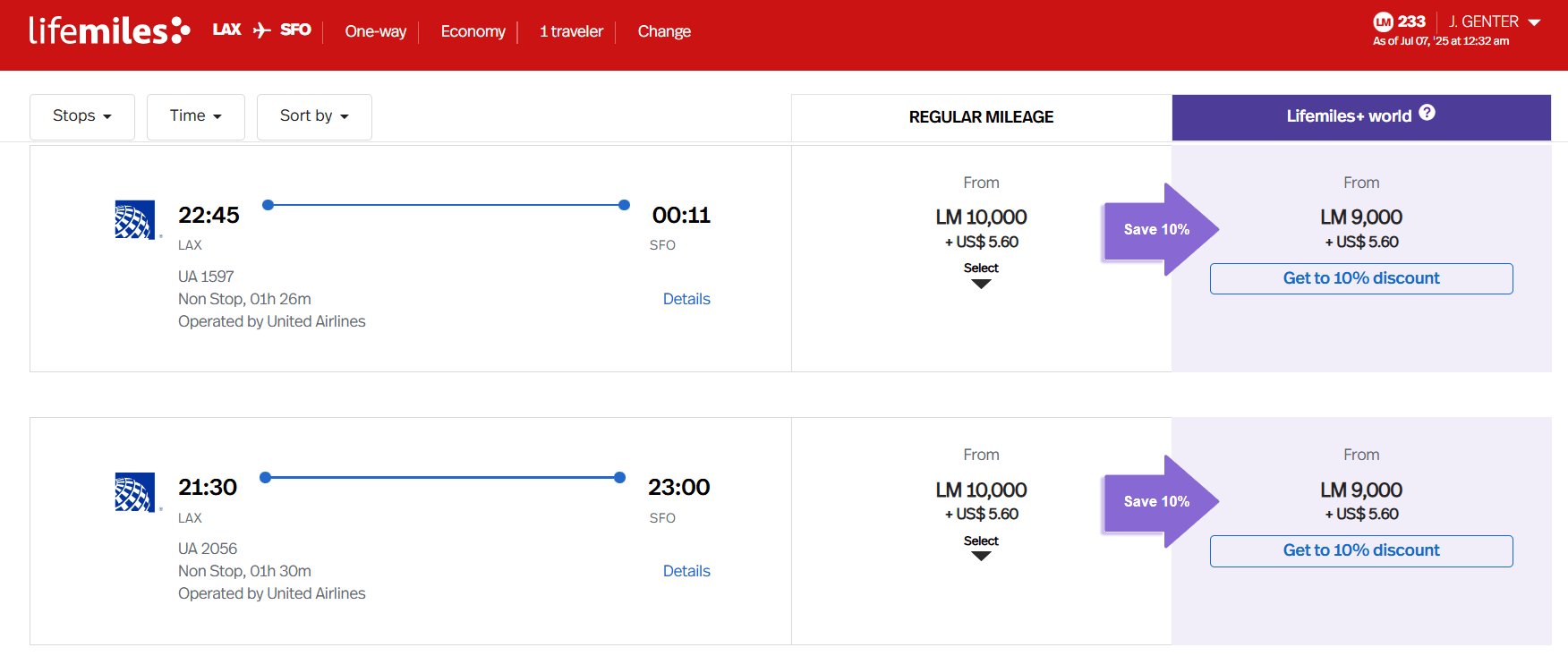Click Get to 10% discount for UA 1597

click(1360, 278)
